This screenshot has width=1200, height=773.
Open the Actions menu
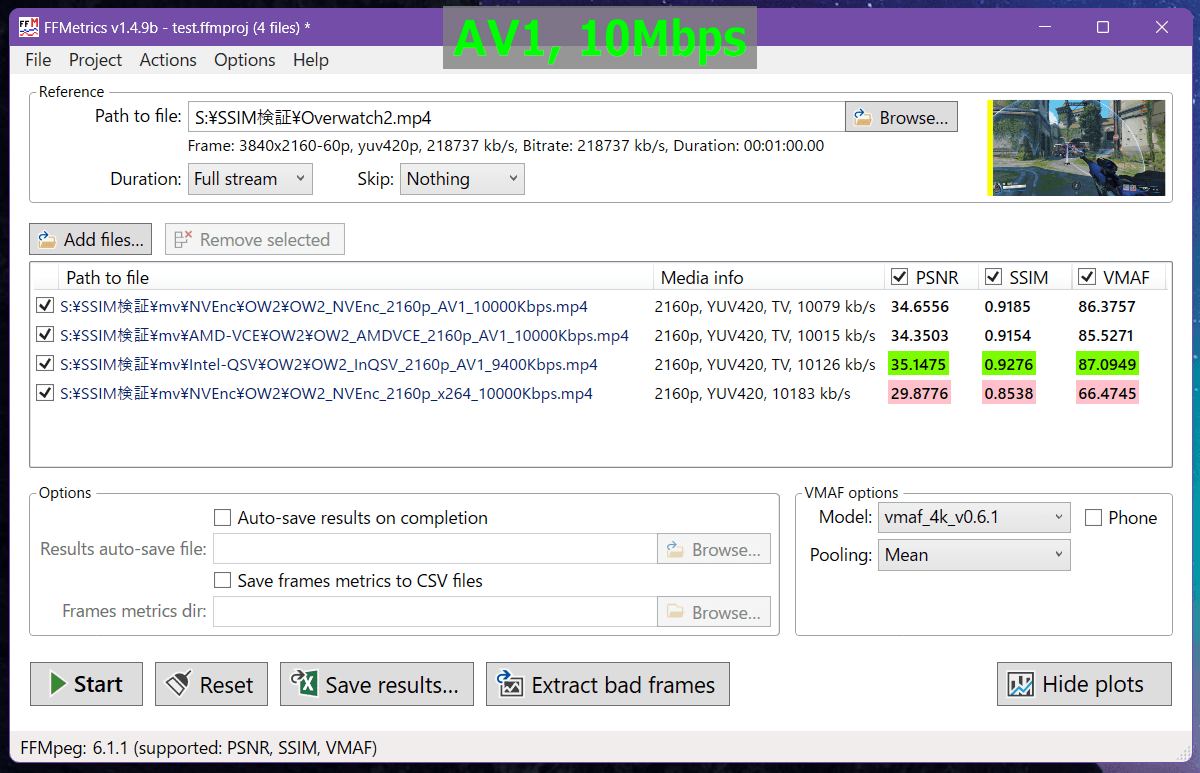168,60
